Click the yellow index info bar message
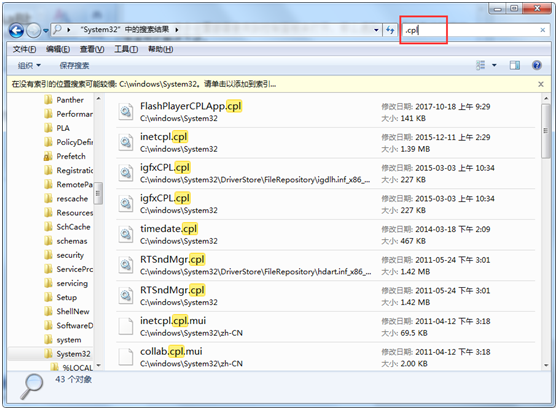 click(x=144, y=84)
